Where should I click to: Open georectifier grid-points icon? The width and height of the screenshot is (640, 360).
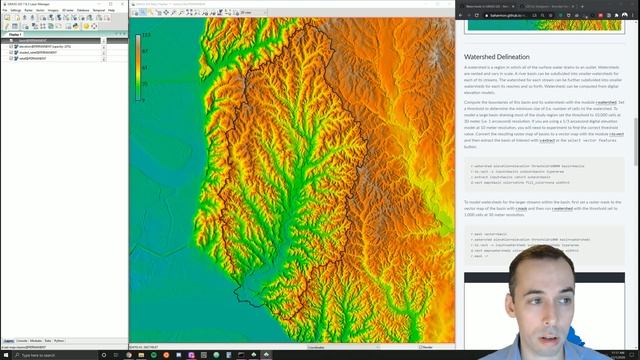[x=43, y=26]
